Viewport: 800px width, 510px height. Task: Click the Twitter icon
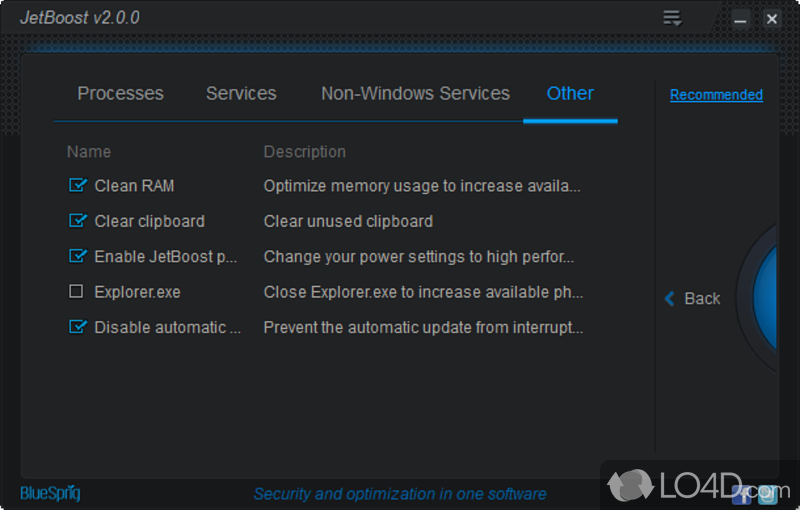767,493
